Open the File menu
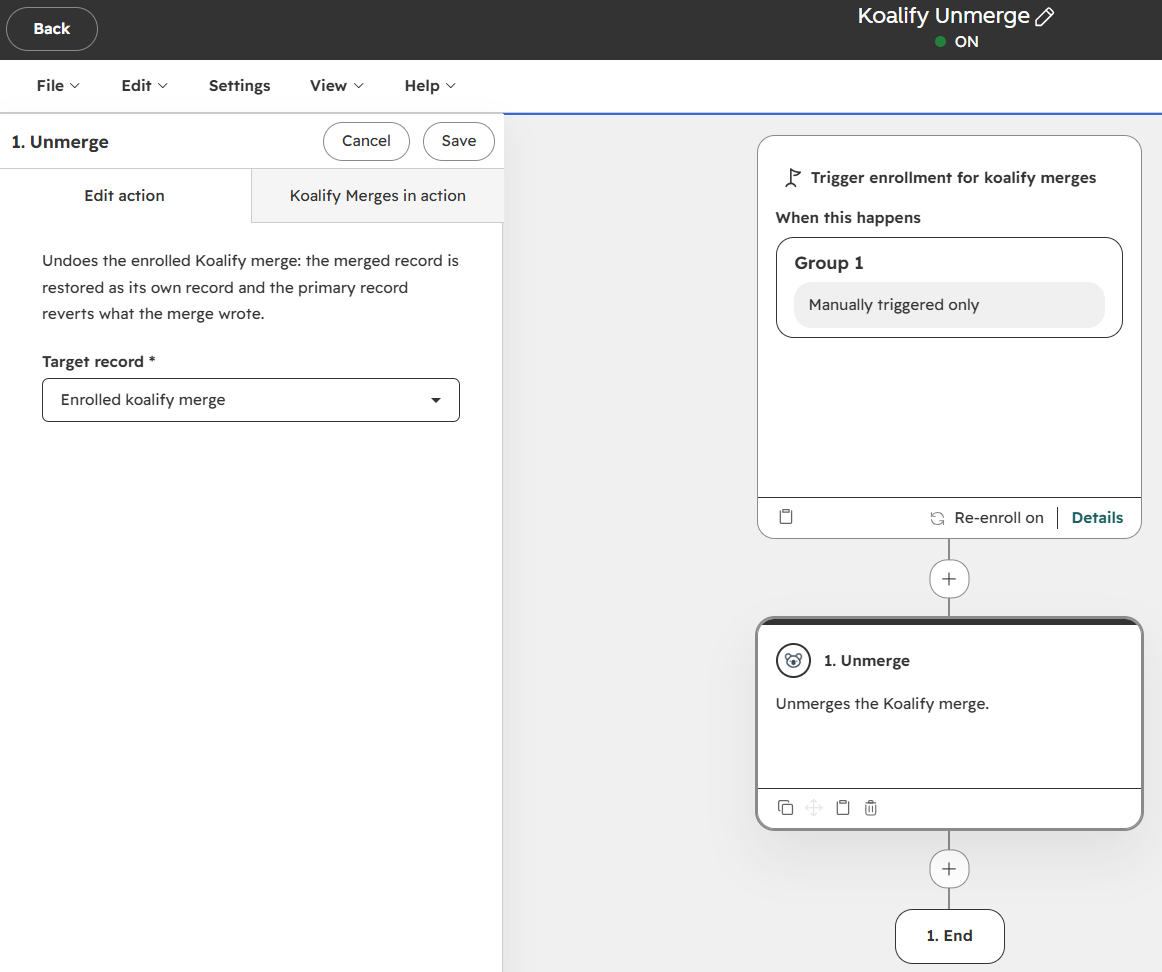Image resolution: width=1162 pixels, height=972 pixels. tap(58, 86)
